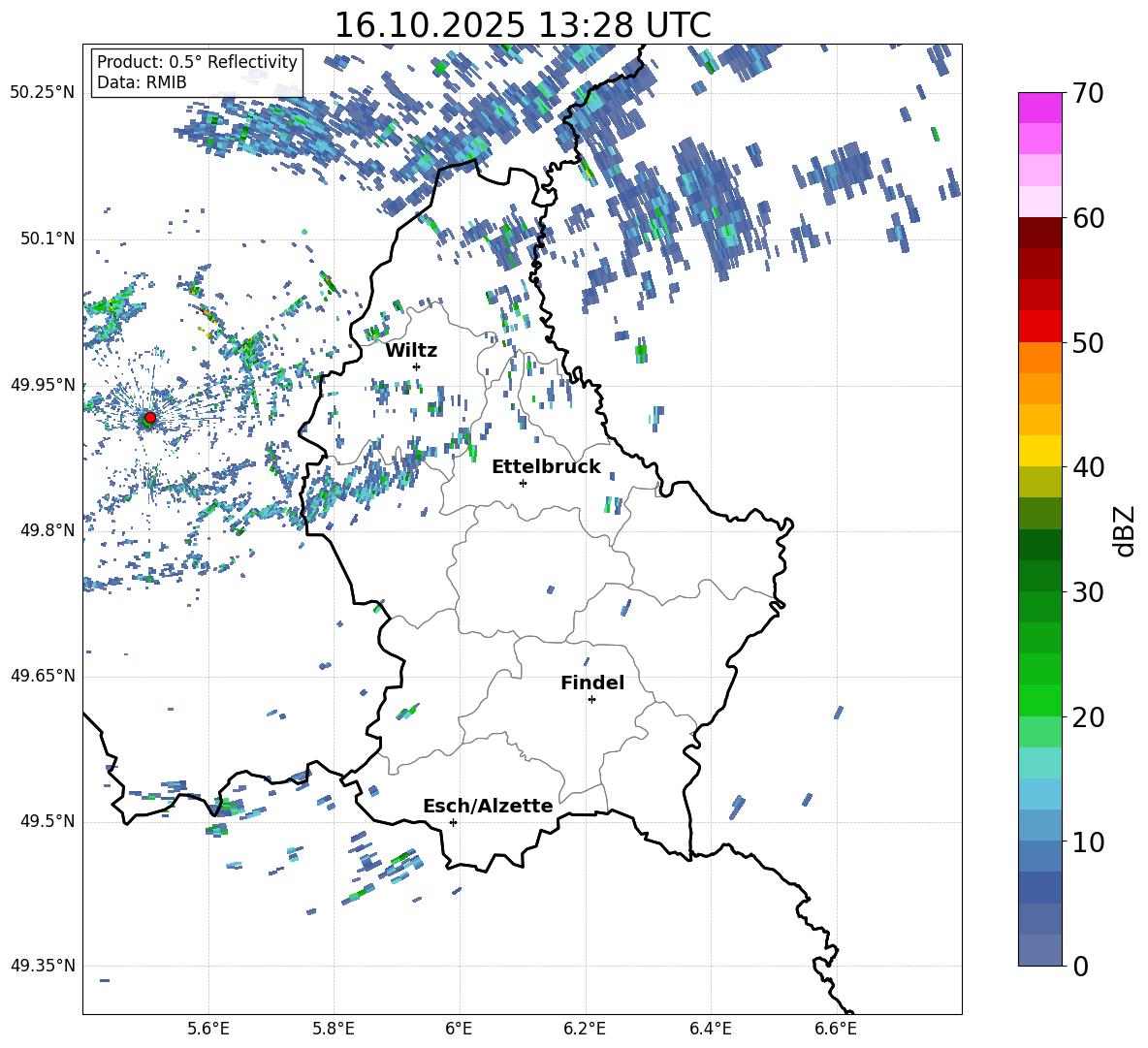Click the 50.25°N latitude label

tap(43, 93)
